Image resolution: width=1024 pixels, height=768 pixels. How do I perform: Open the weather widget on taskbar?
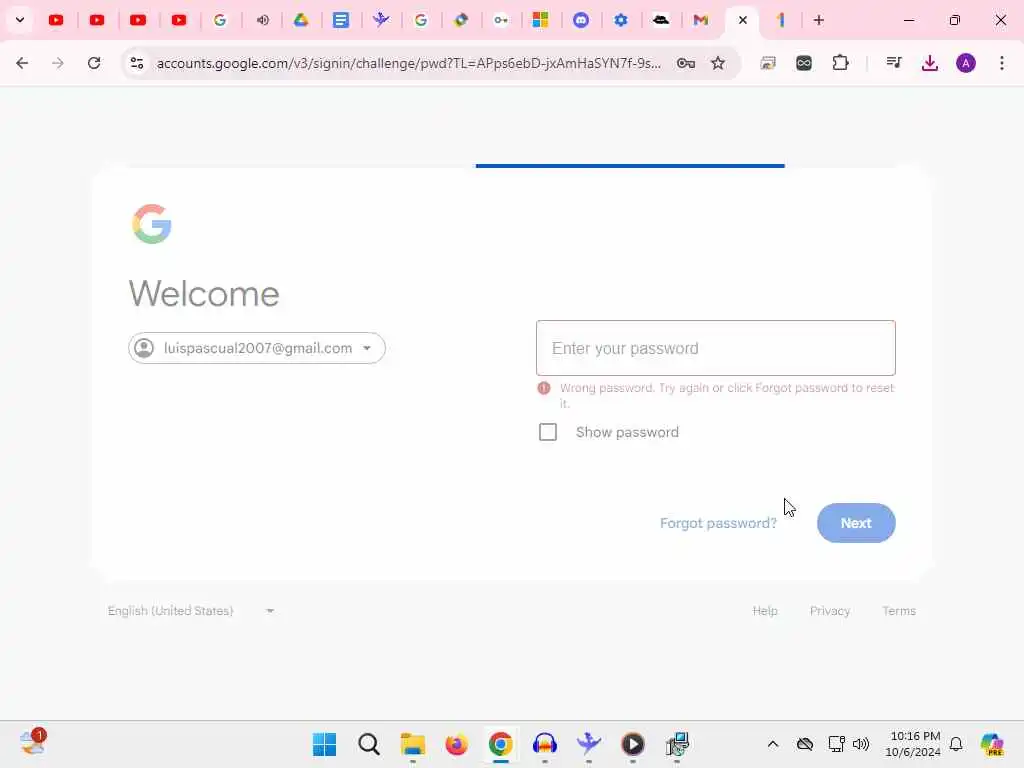pos(33,743)
